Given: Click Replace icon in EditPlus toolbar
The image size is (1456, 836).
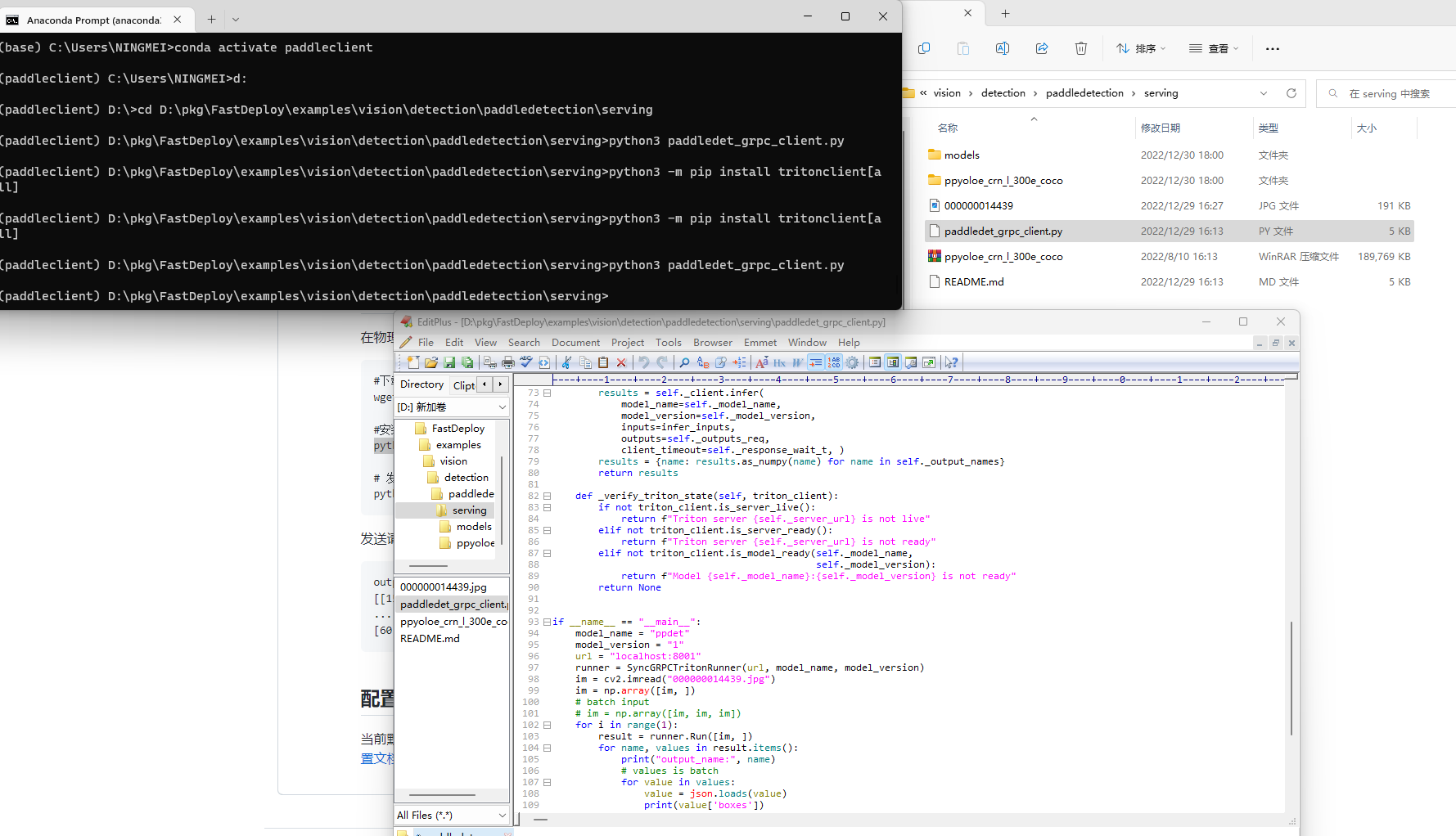Looking at the screenshot, I should tap(703, 362).
